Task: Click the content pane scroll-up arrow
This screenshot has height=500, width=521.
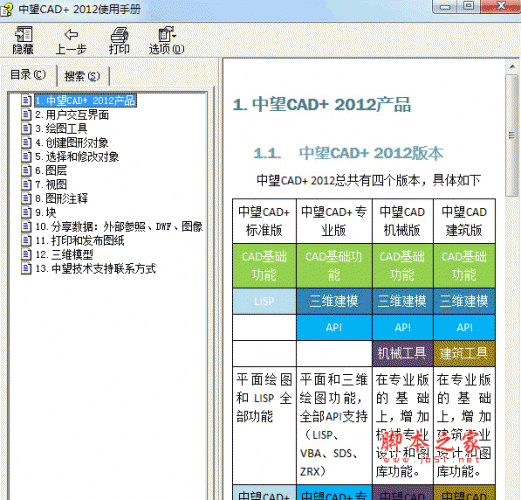Action: coord(512,67)
